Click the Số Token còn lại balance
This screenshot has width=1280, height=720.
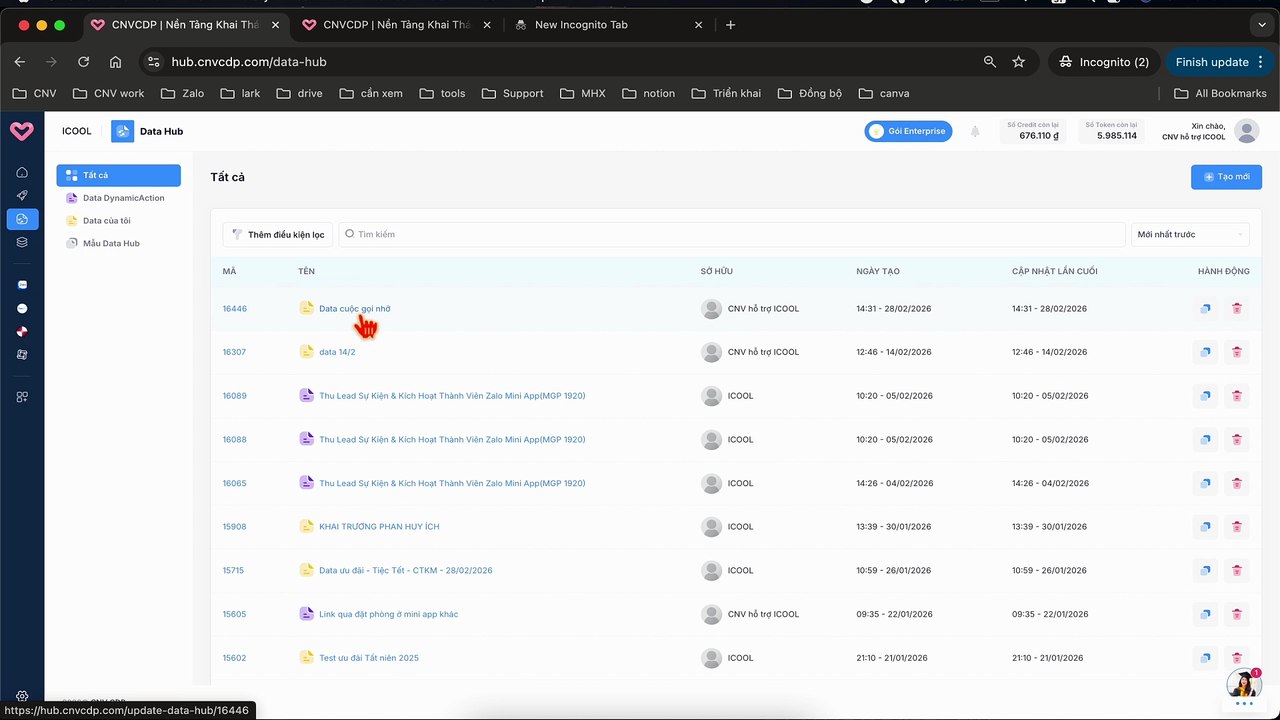point(1111,131)
